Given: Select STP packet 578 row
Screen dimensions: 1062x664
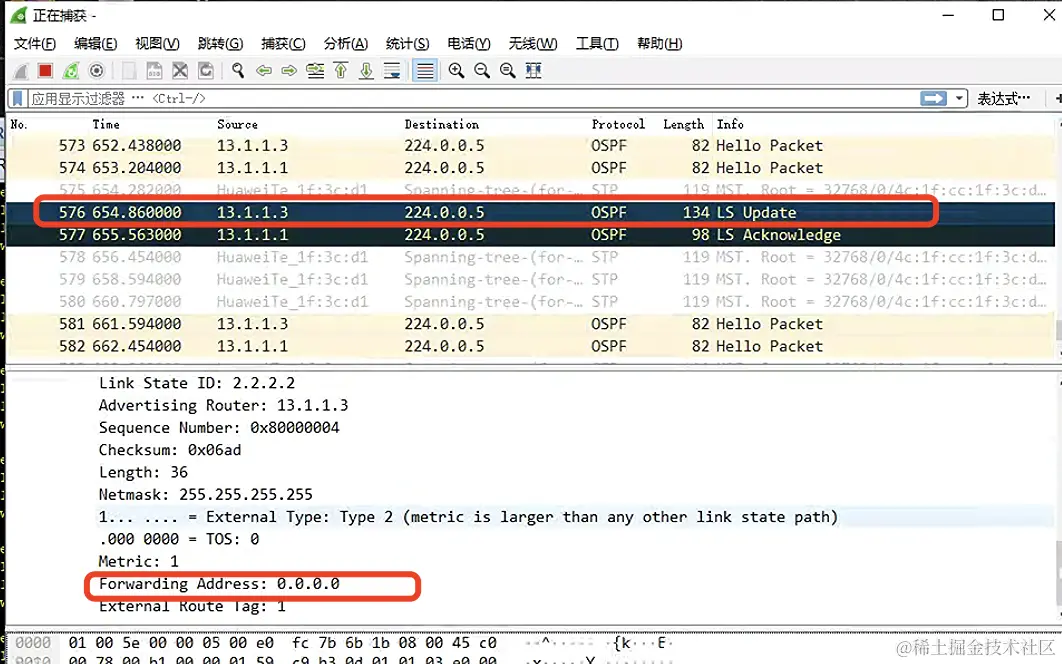Looking at the screenshot, I should 530,257.
